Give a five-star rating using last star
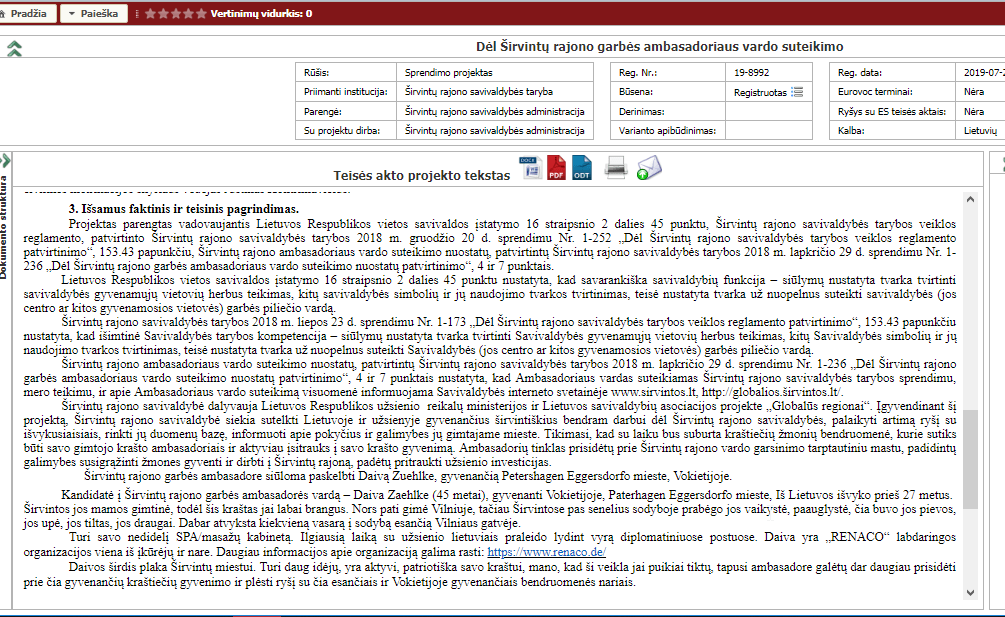This screenshot has height=617, width=1005. tap(201, 14)
